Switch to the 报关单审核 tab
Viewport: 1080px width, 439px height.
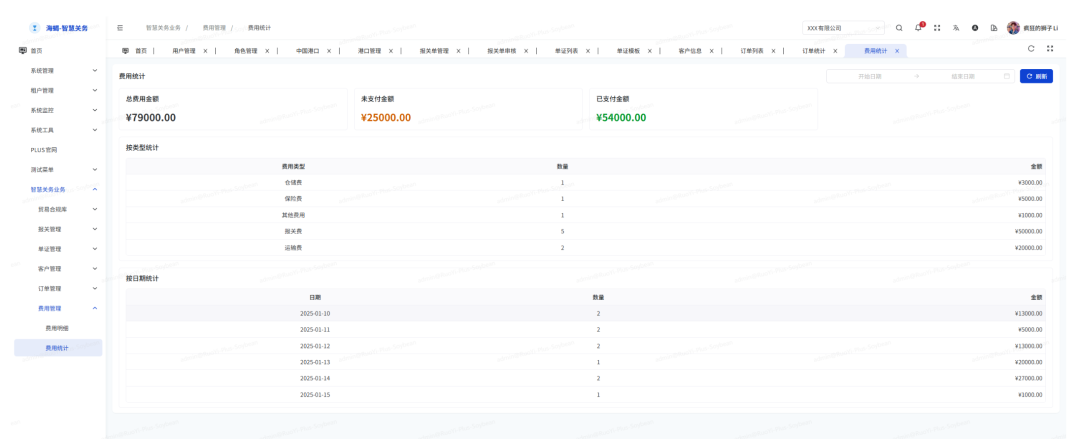click(x=501, y=51)
